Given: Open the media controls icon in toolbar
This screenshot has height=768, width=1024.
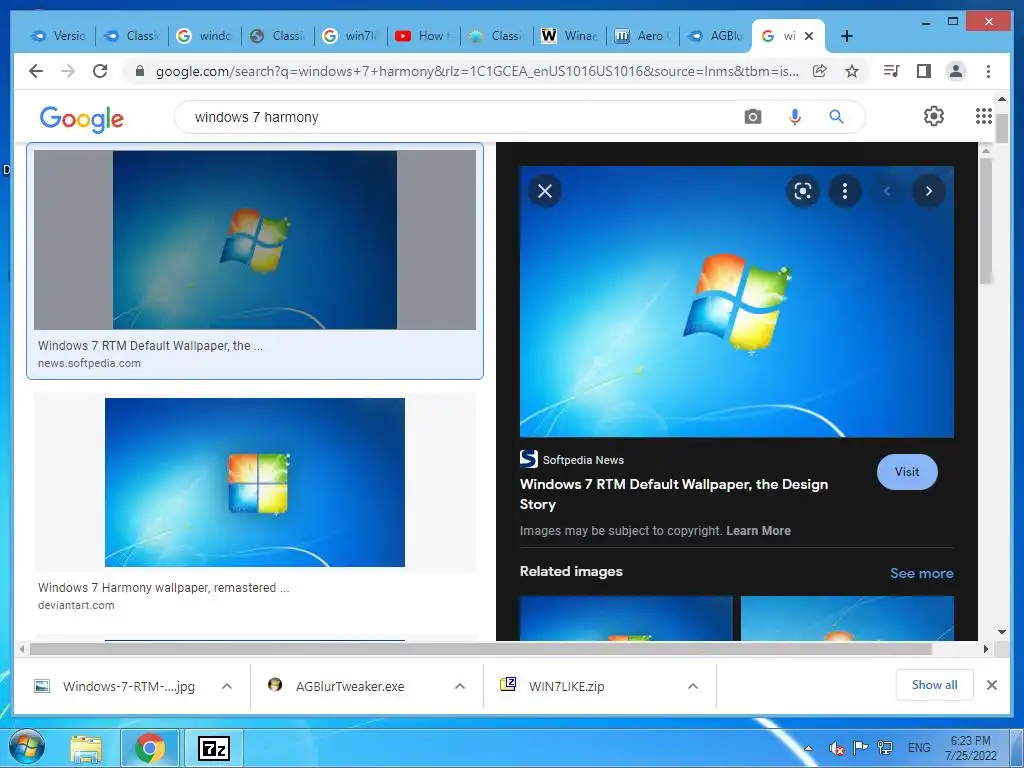Looking at the screenshot, I should click(x=891, y=71).
